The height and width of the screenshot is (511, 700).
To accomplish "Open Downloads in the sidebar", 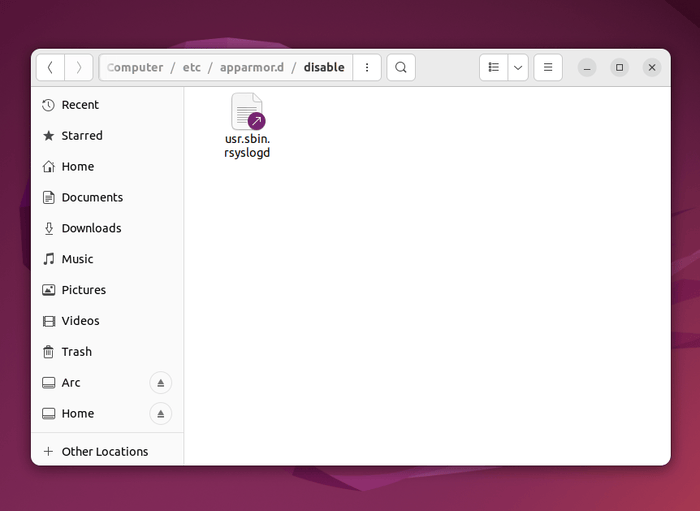I will [107, 228].
